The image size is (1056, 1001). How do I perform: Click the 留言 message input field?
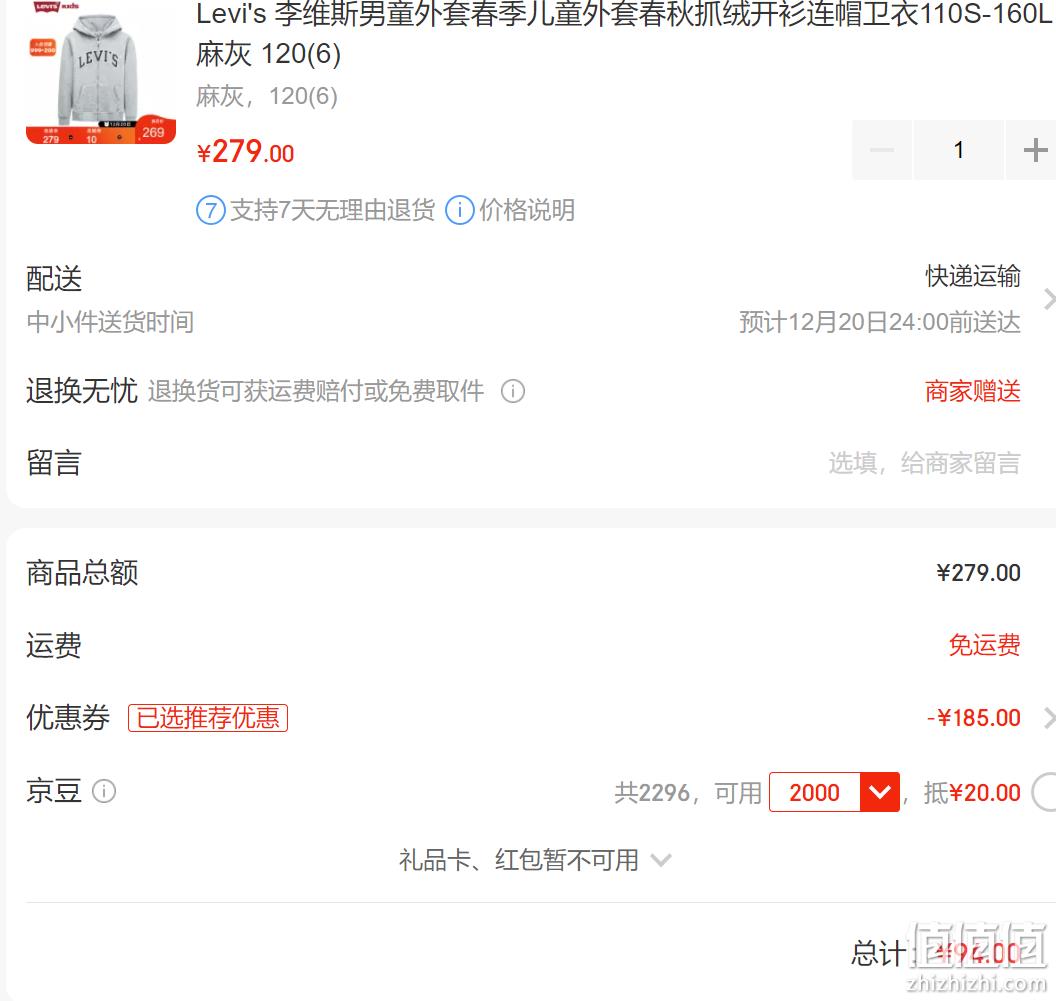(924, 463)
